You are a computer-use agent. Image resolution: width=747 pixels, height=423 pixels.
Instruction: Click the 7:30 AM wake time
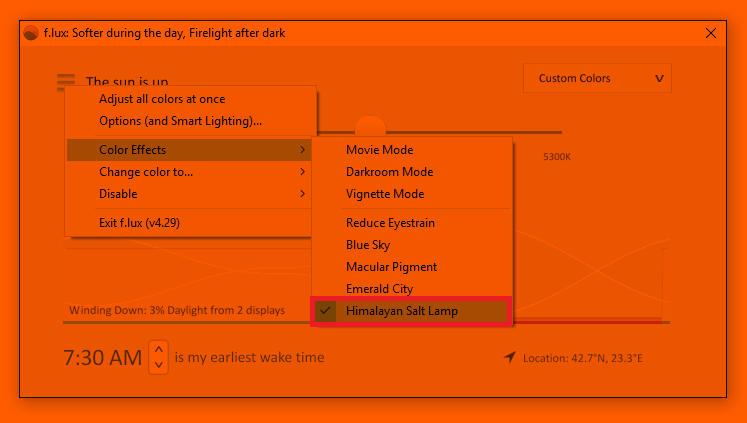pyautogui.click(x=102, y=357)
